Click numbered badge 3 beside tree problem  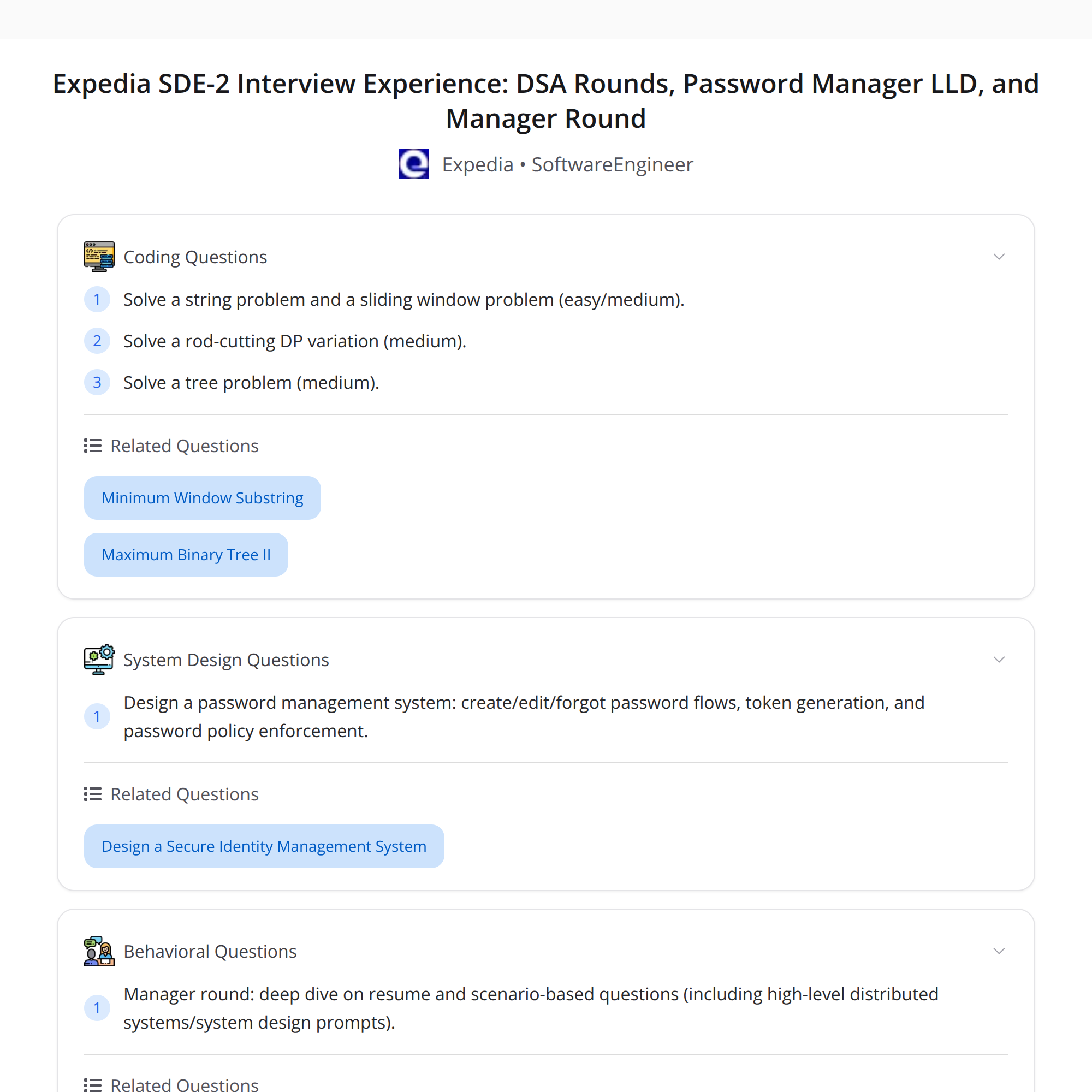(97, 382)
